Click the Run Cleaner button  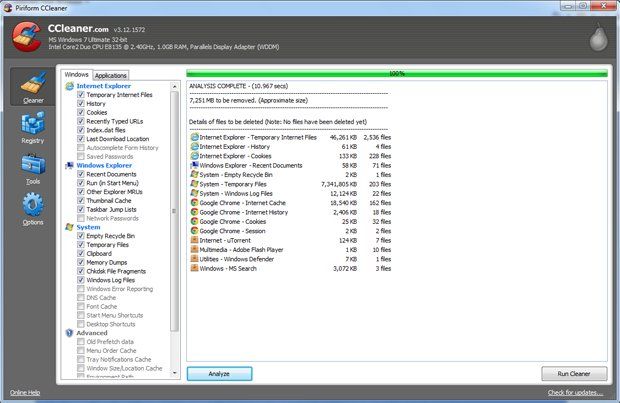pos(574,374)
